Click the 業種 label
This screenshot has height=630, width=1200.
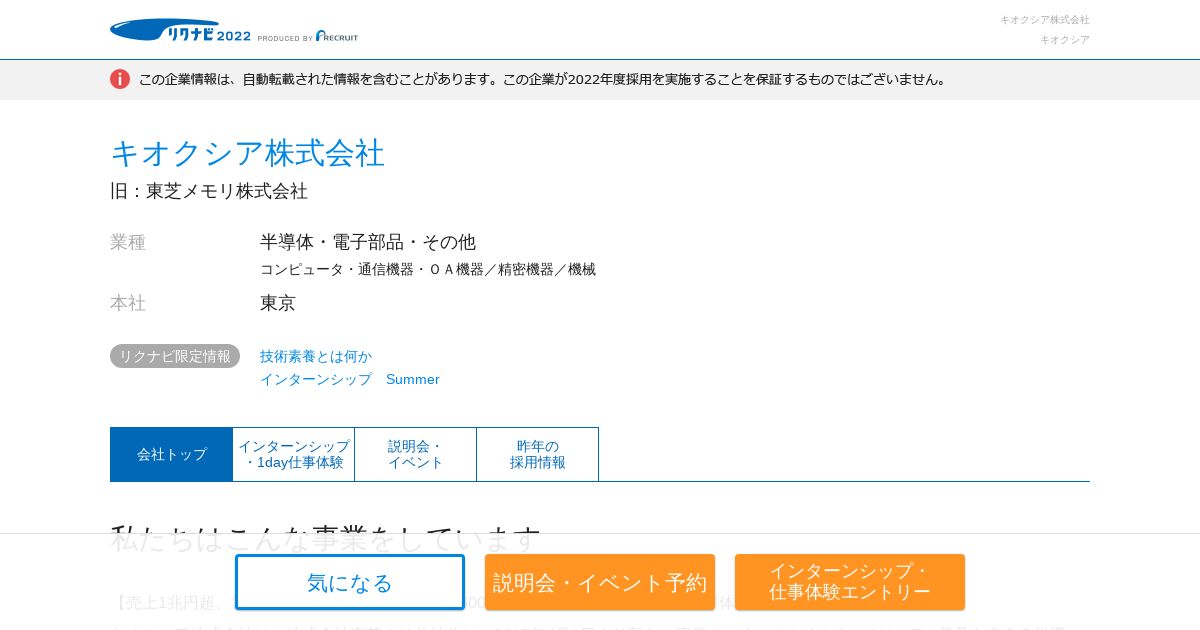pyautogui.click(x=128, y=242)
